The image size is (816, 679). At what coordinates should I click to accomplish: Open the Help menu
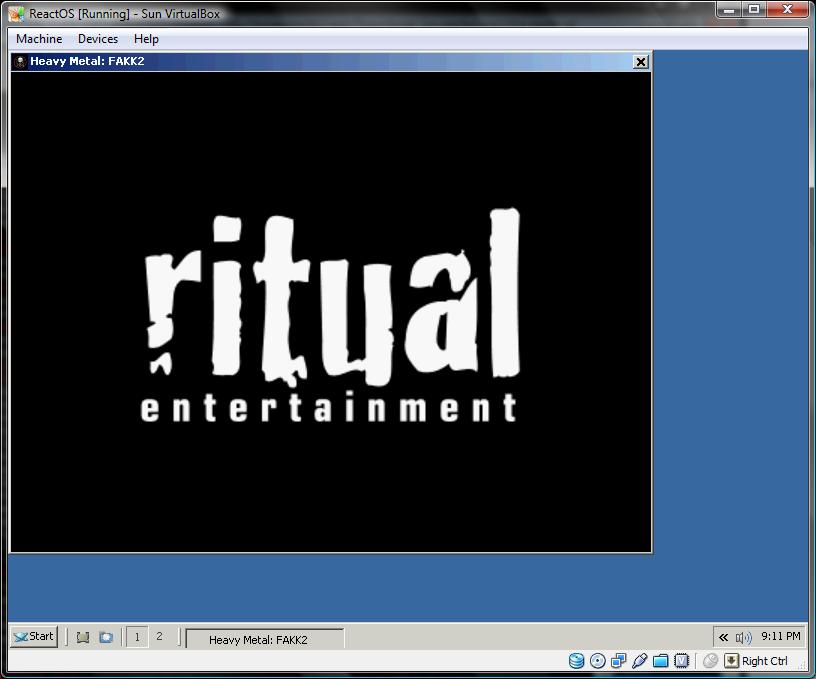(146, 39)
